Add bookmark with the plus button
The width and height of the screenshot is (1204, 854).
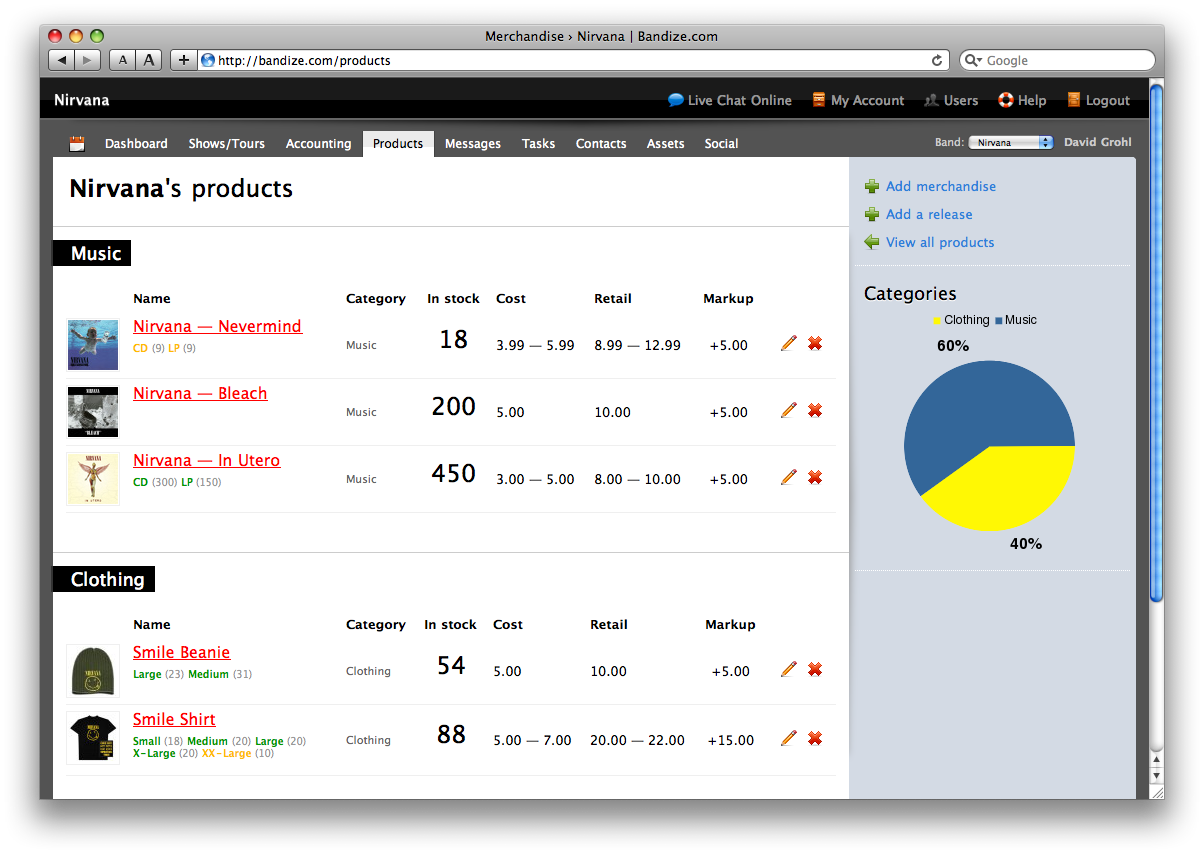[183, 60]
